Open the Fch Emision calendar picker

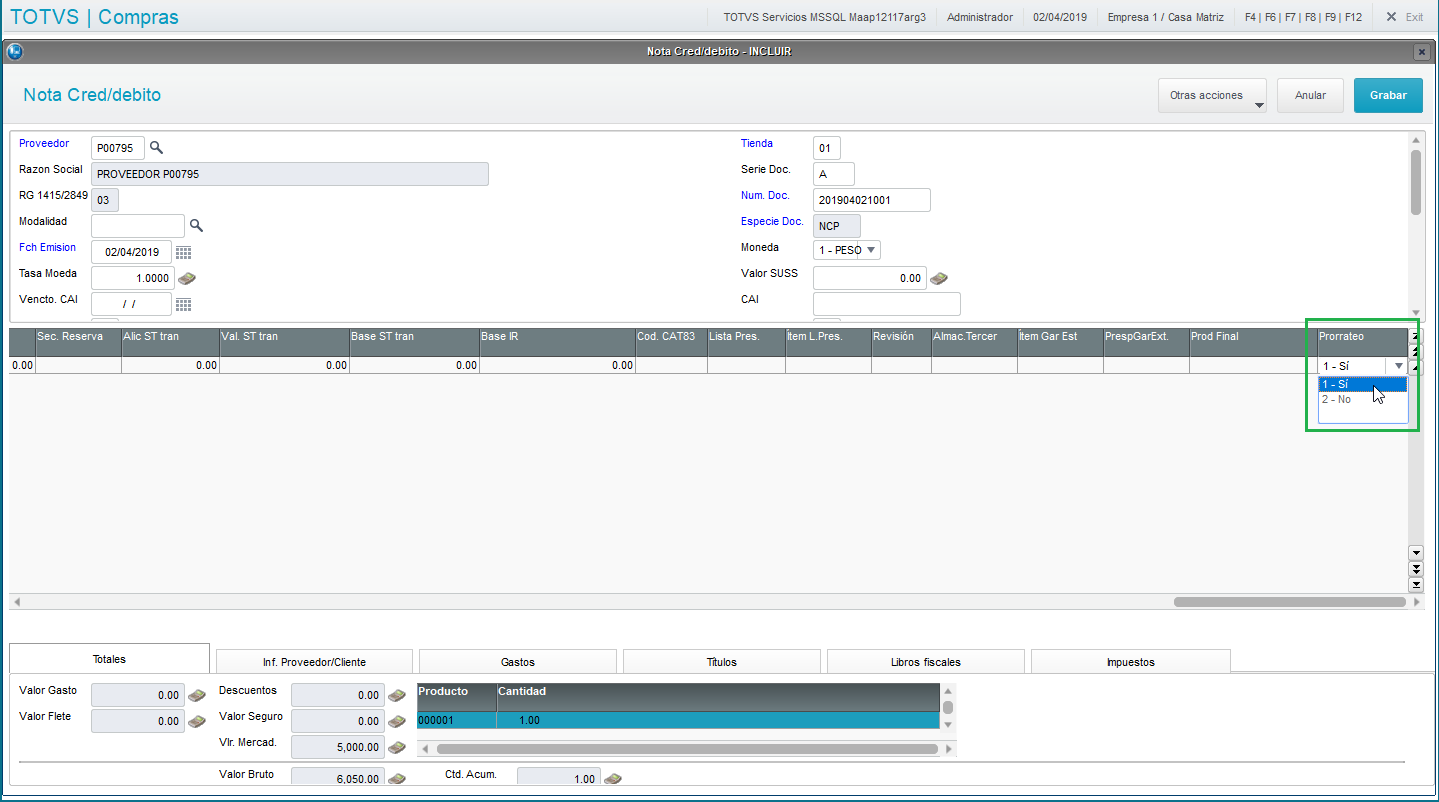point(183,252)
